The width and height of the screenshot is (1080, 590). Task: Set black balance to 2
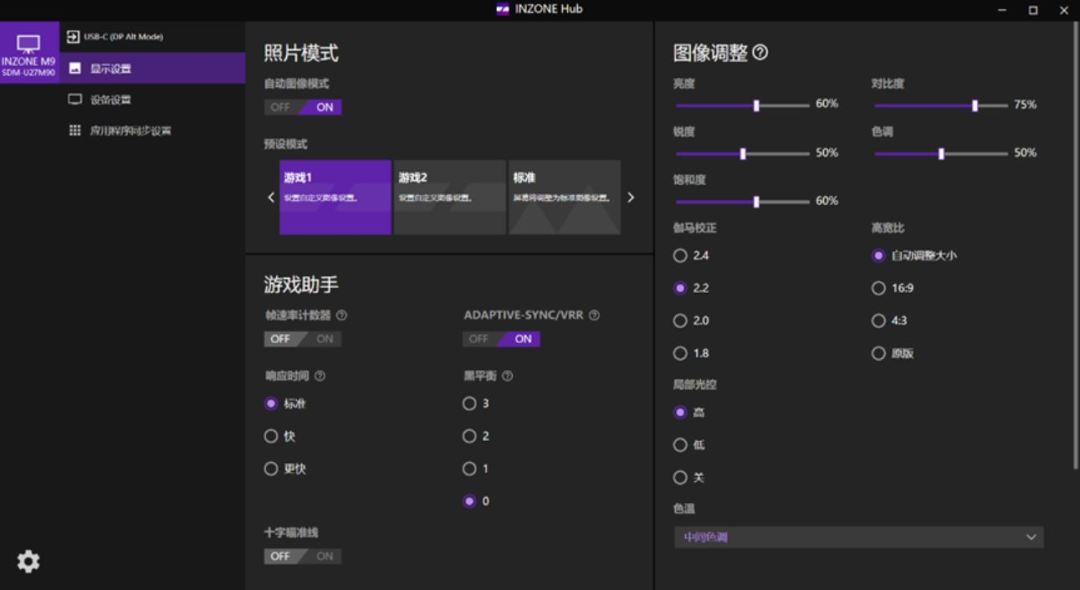(469, 436)
